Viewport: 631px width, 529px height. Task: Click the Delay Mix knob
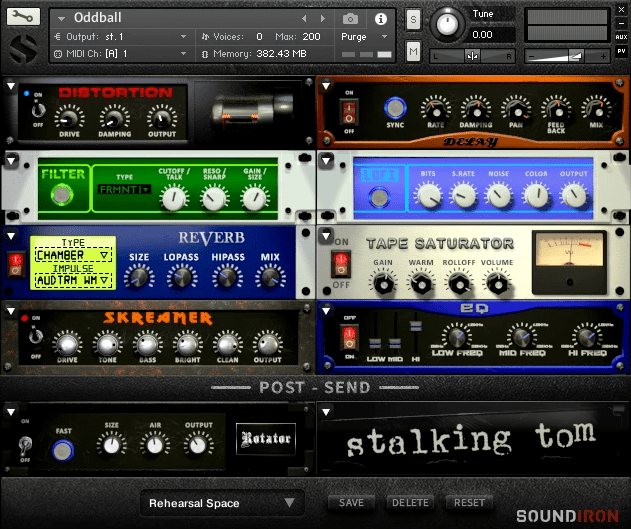click(x=596, y=109)
